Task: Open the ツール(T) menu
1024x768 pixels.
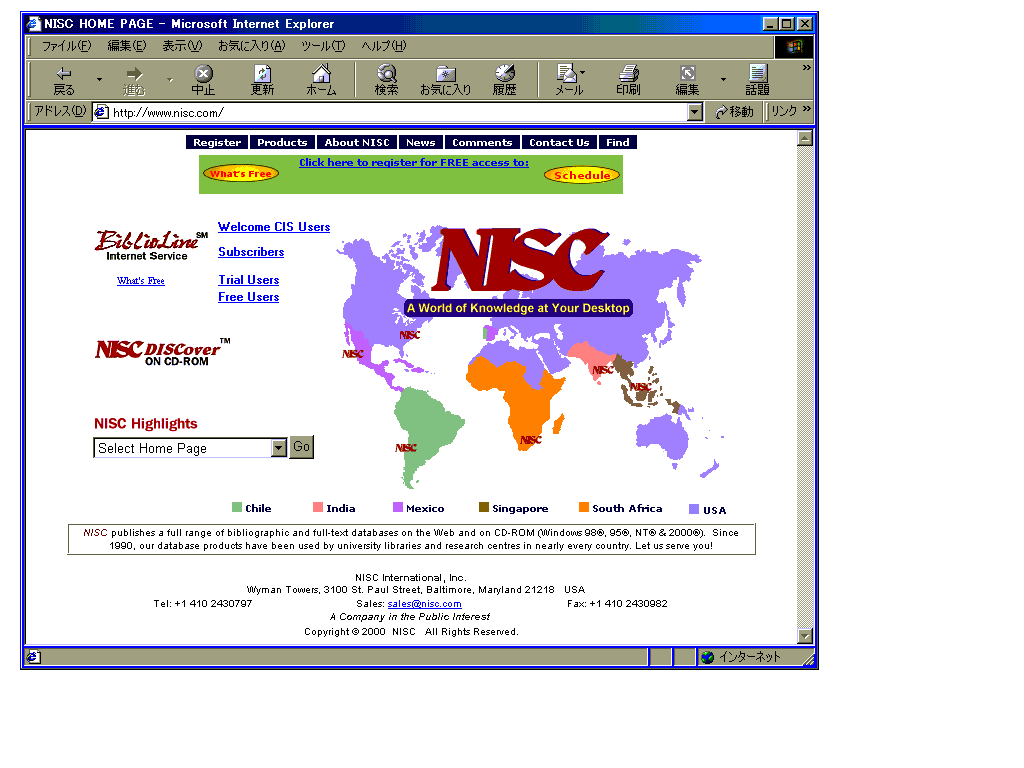Action: click(323, 46)
